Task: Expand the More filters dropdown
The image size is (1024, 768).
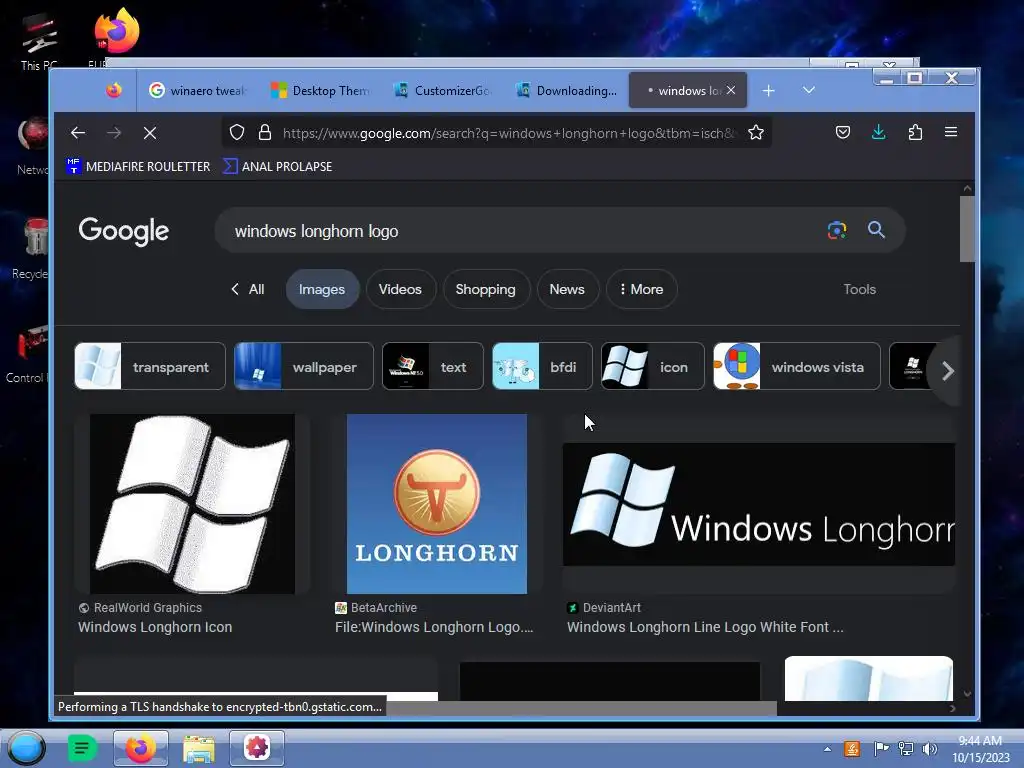Action: [x=641, y=289]
